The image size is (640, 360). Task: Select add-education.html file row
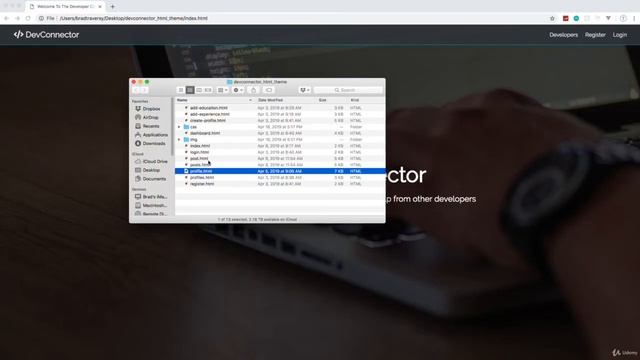tap(280, 108)
